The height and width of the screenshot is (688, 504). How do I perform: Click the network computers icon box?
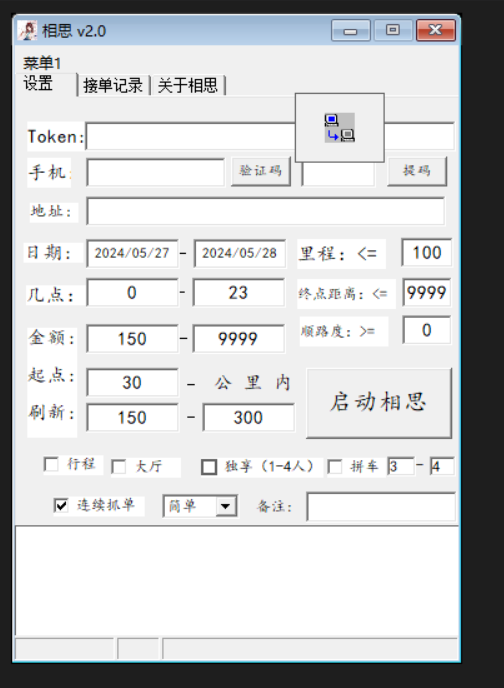tap(340, 128)
